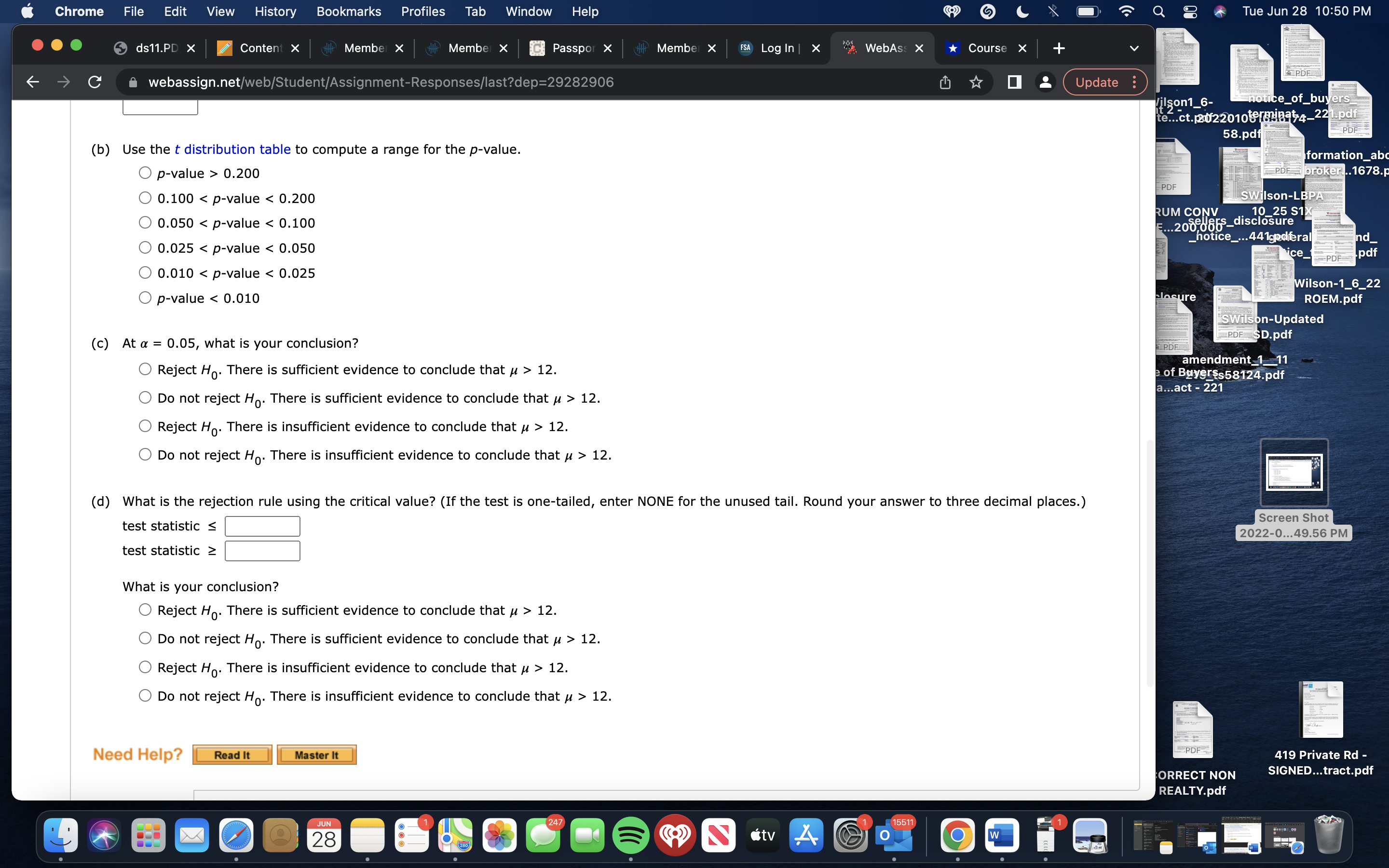The image size is (1389, 868).
Task: Select p-value > 0.200 option
Action: click(145, 173)
